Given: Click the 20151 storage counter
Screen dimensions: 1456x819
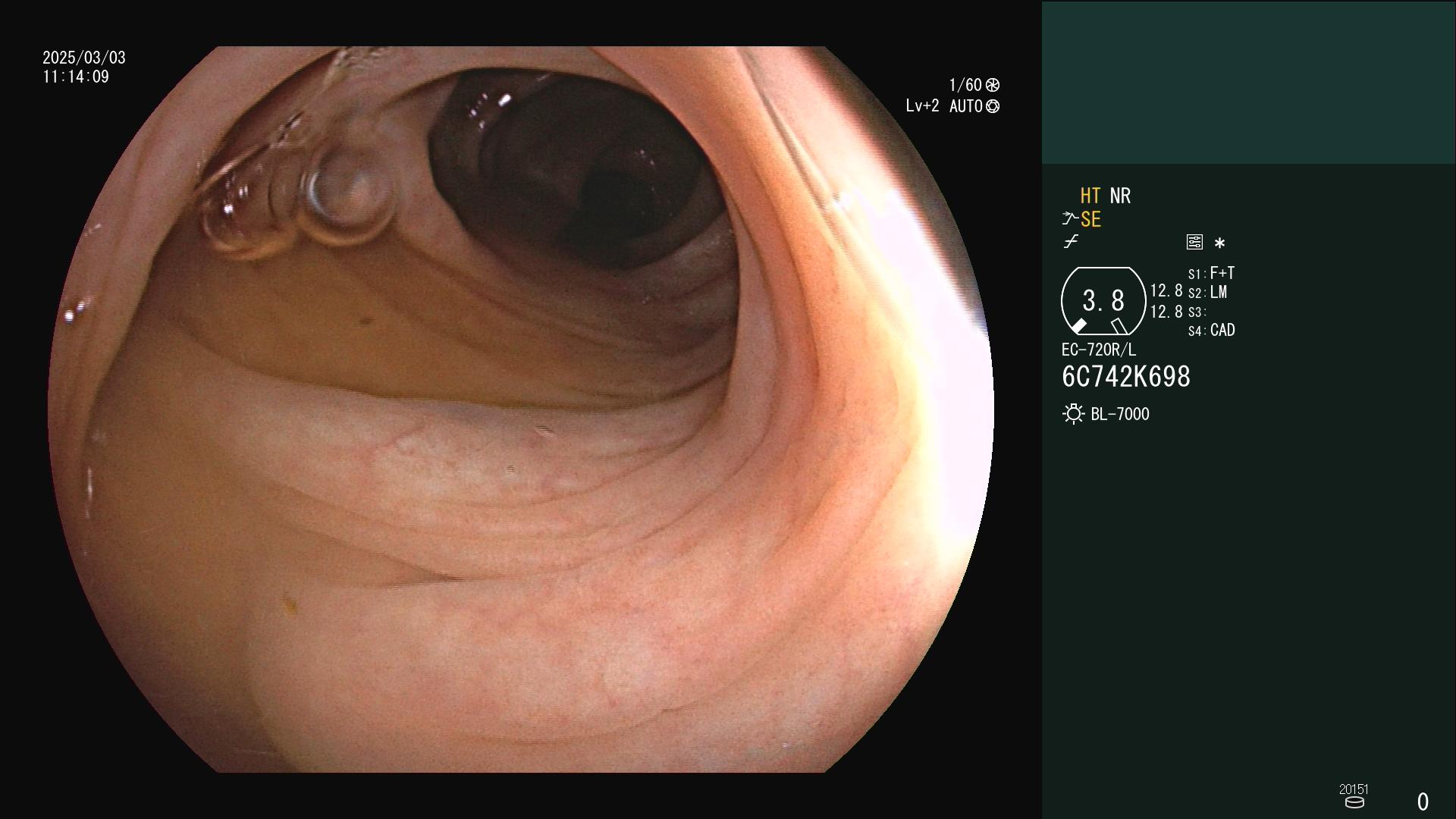Looking at the screenshot, I should pos(1354,789).
